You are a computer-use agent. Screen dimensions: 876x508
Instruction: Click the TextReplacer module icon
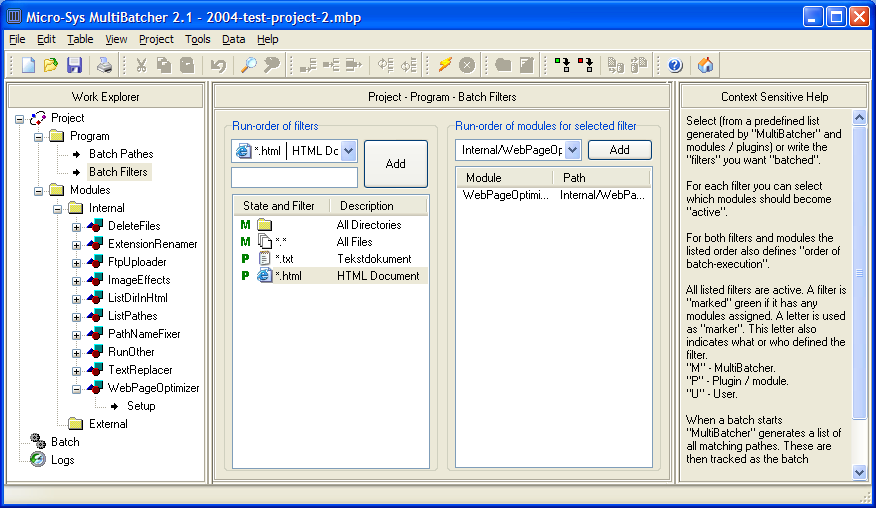[x=95, y=369]
